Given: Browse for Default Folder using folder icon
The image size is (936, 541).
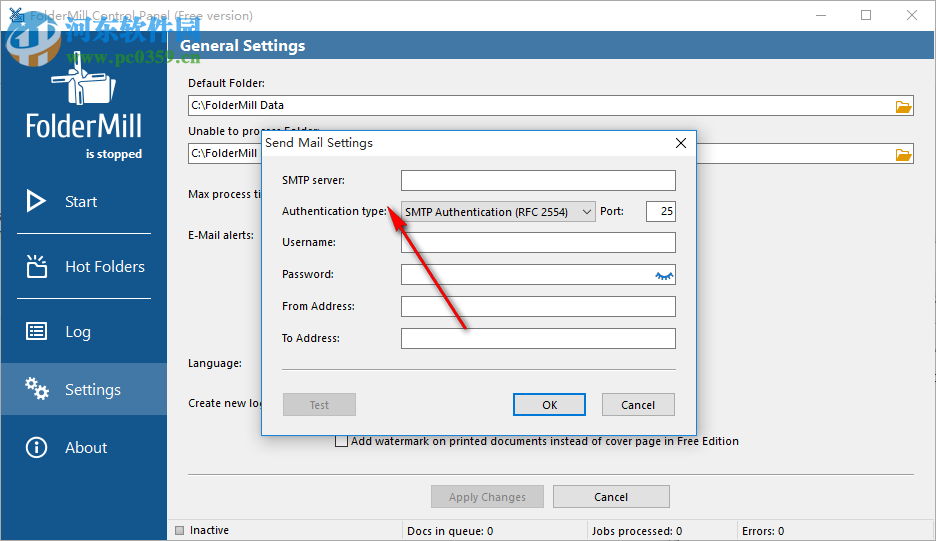Looking at the screenshot, I should point(903,106).
